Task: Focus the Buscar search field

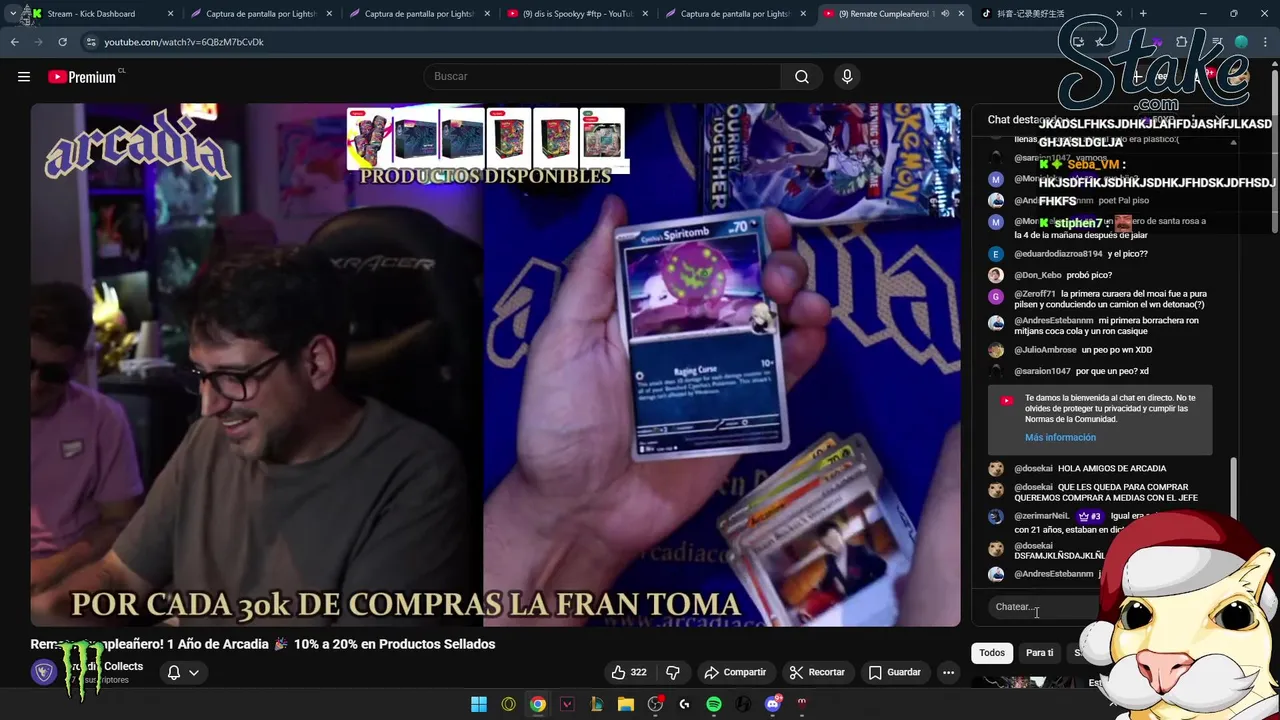Action: tap(603, 77)
